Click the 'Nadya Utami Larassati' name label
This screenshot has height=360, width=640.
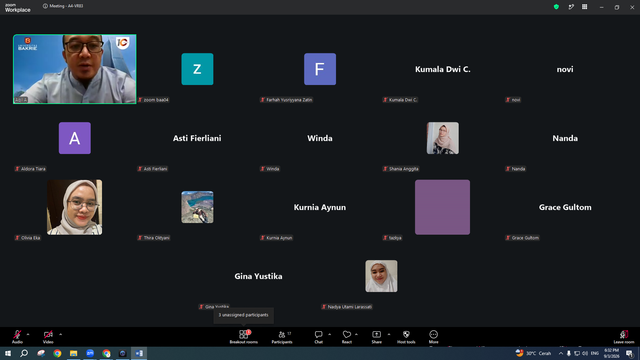point(347,307)
